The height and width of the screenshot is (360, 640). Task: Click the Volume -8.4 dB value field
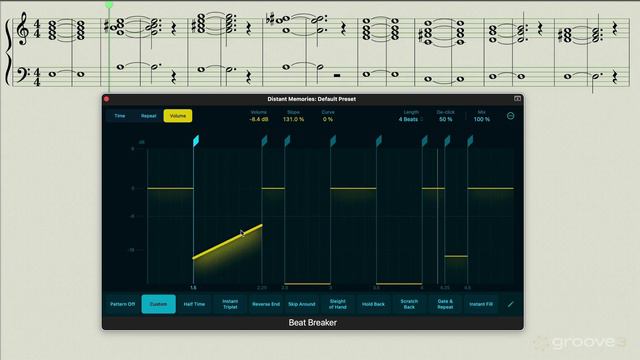coord(259,119)
